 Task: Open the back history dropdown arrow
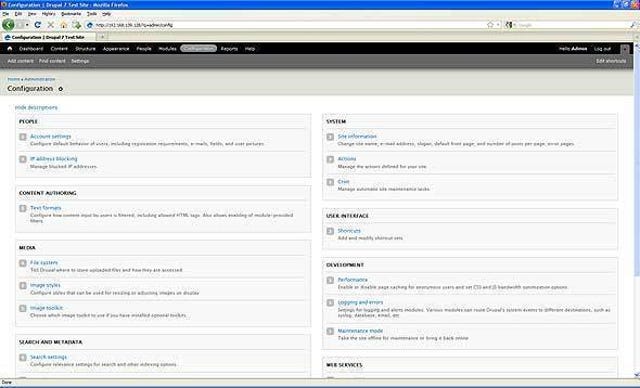point(27,25)
